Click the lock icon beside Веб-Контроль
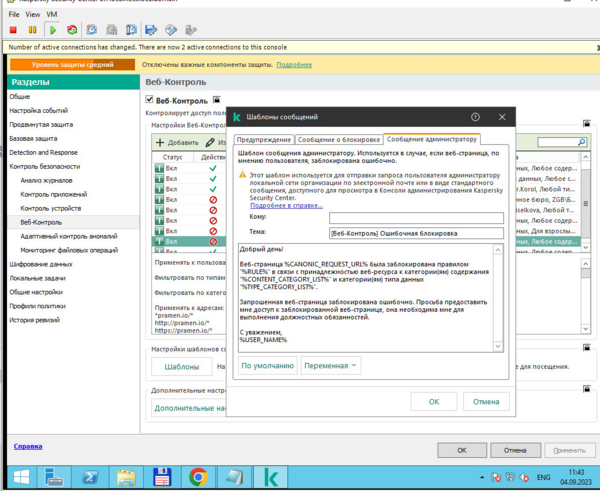Viewport: 600px width, 491px height. (217, 100)
